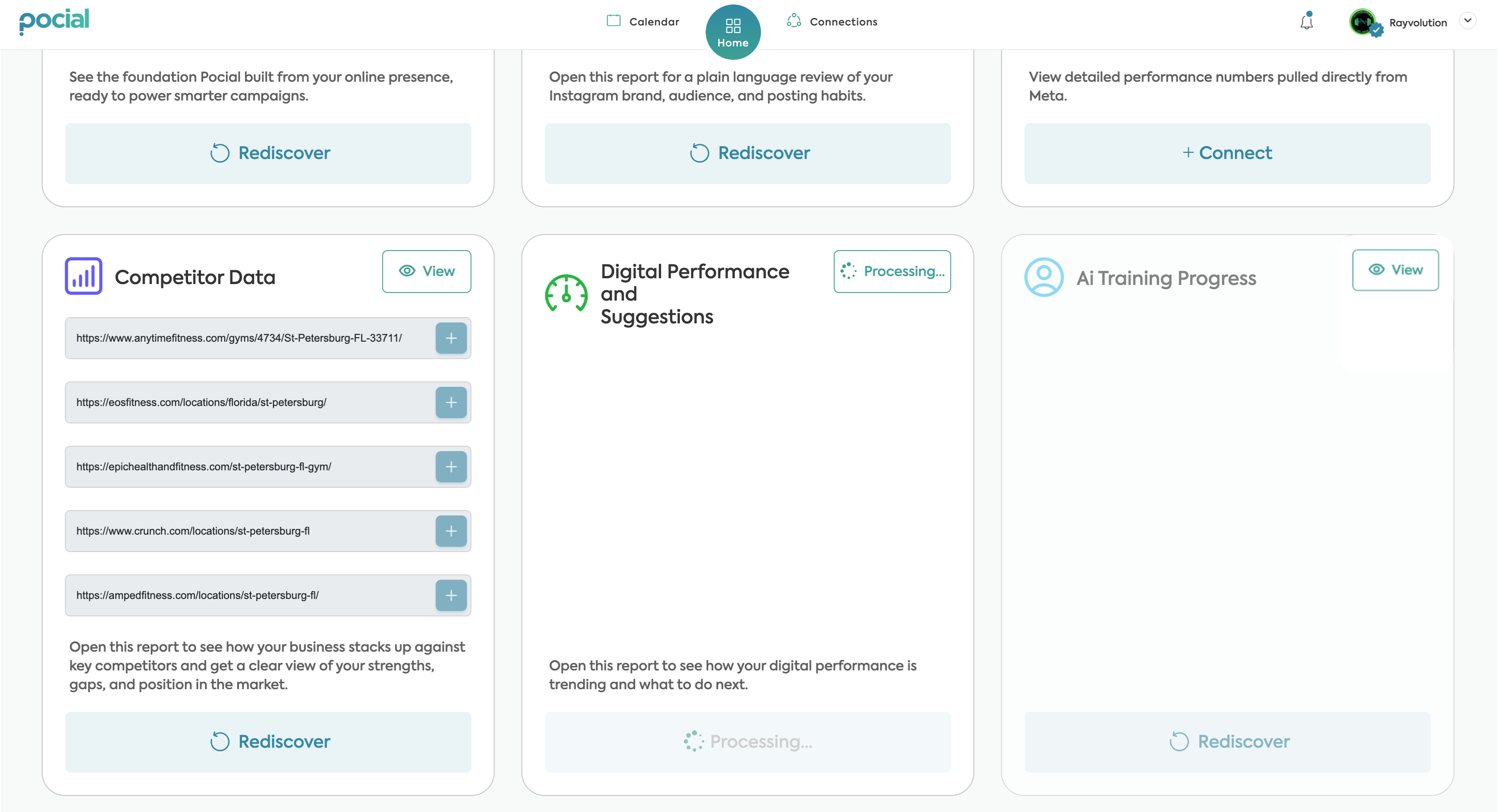This screenshot has height=812, width=1498.
Task: Add the anytimefitness competitor URL
Action: click(x=451, y=339)
